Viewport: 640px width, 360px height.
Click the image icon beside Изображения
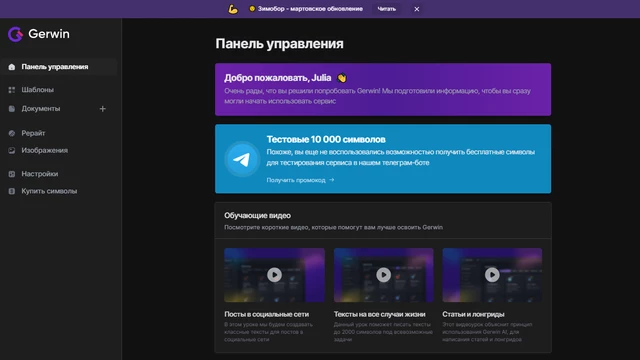click(12, 150)
